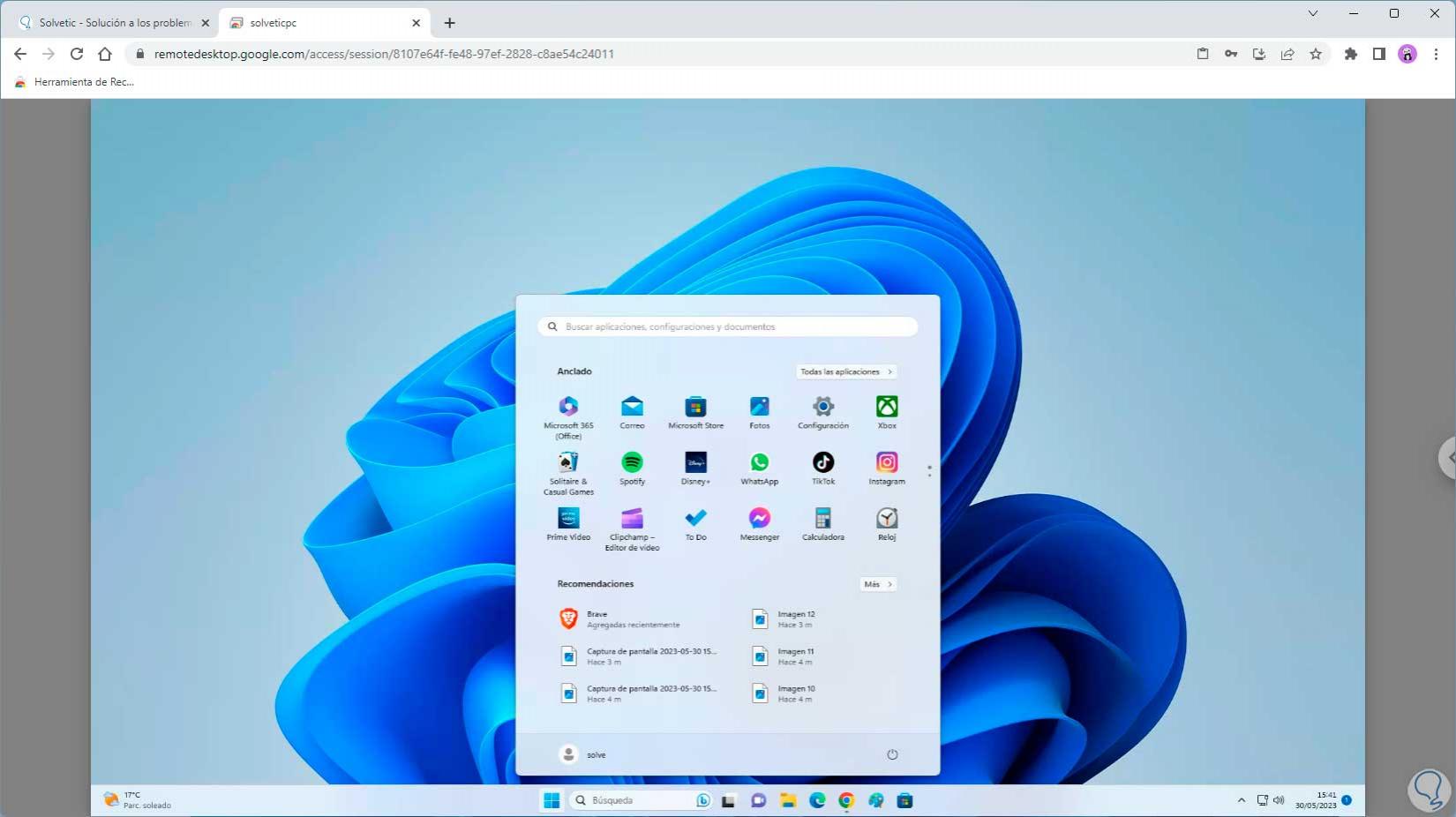Open the Correo mail app
Viewport: 1456px width, 817px height.
632,412
